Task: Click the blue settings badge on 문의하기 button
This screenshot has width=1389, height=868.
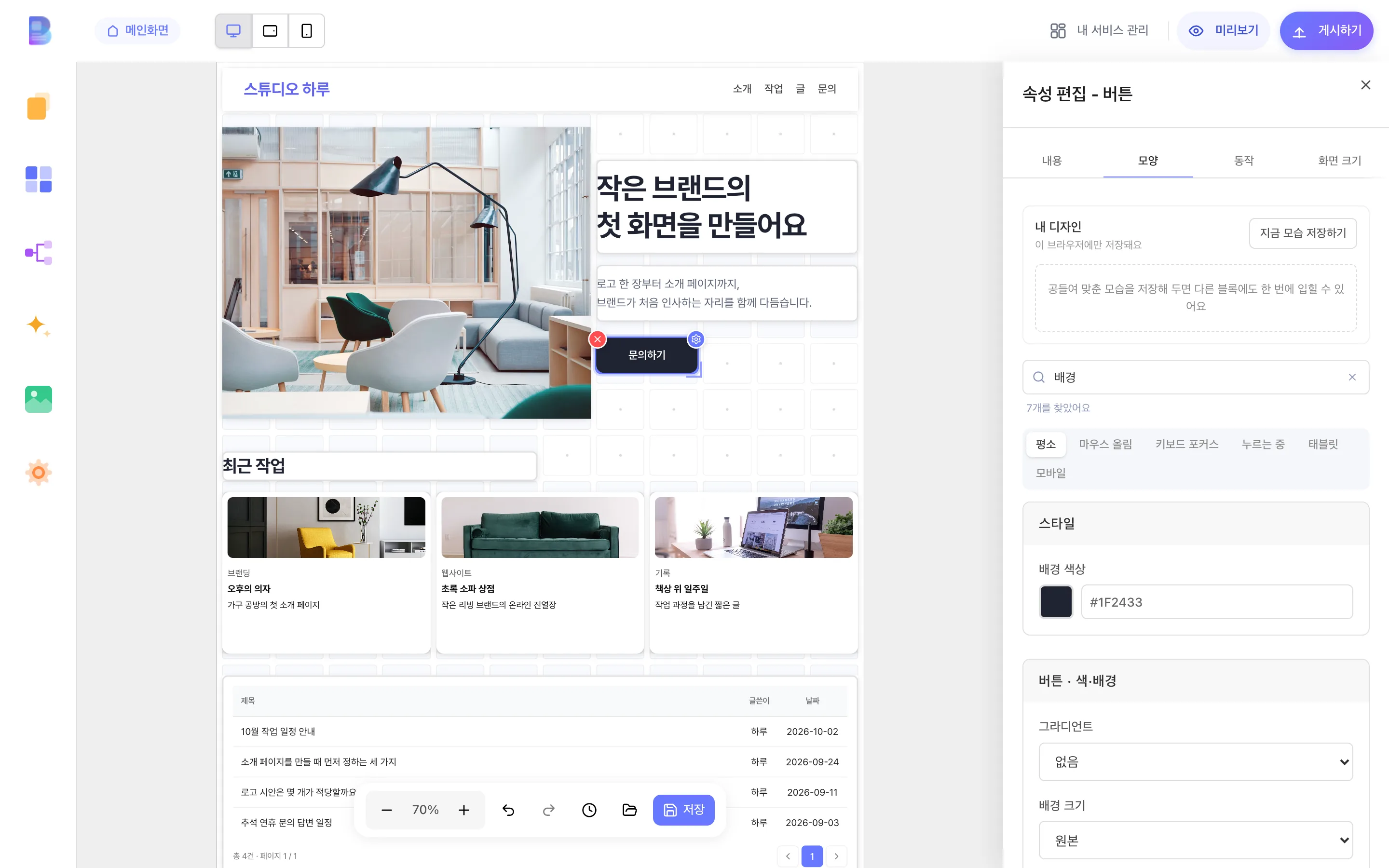Action: pos(696,339)
